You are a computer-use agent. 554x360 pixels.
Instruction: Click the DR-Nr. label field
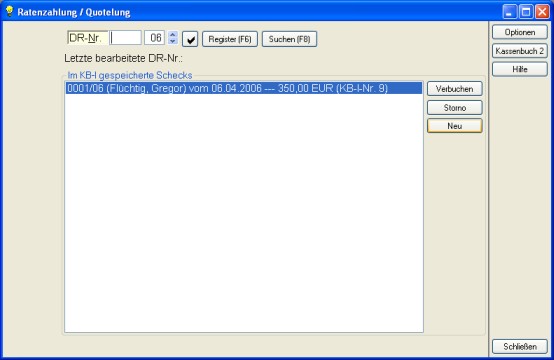(88, 38)
